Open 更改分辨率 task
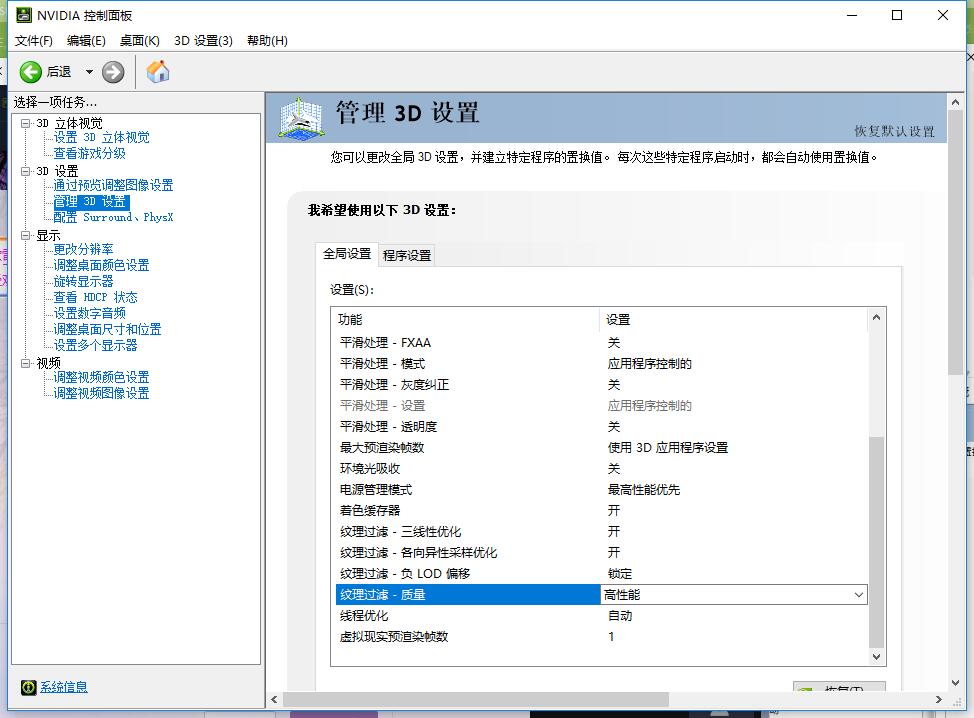Viewport: 974px width, 718px height. pos(83,249)
